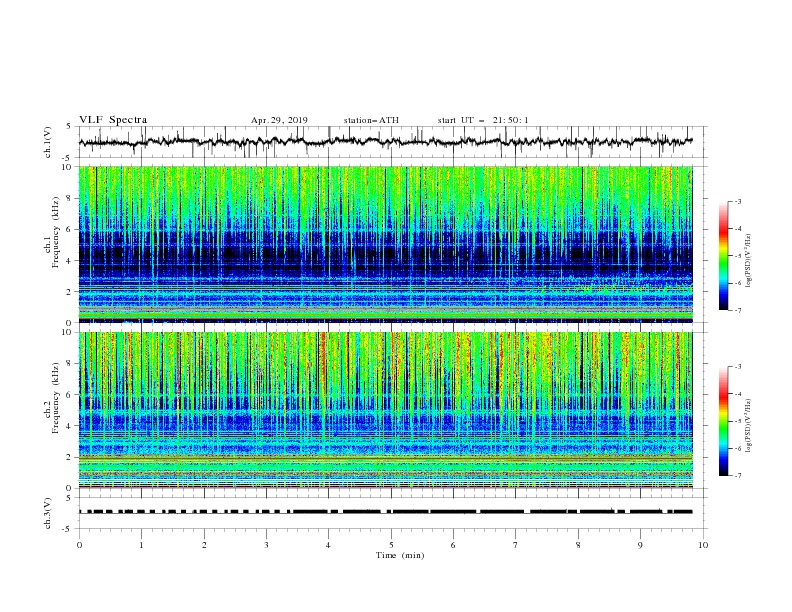Click the "VLF Spectra" title text

click(113, 120)
